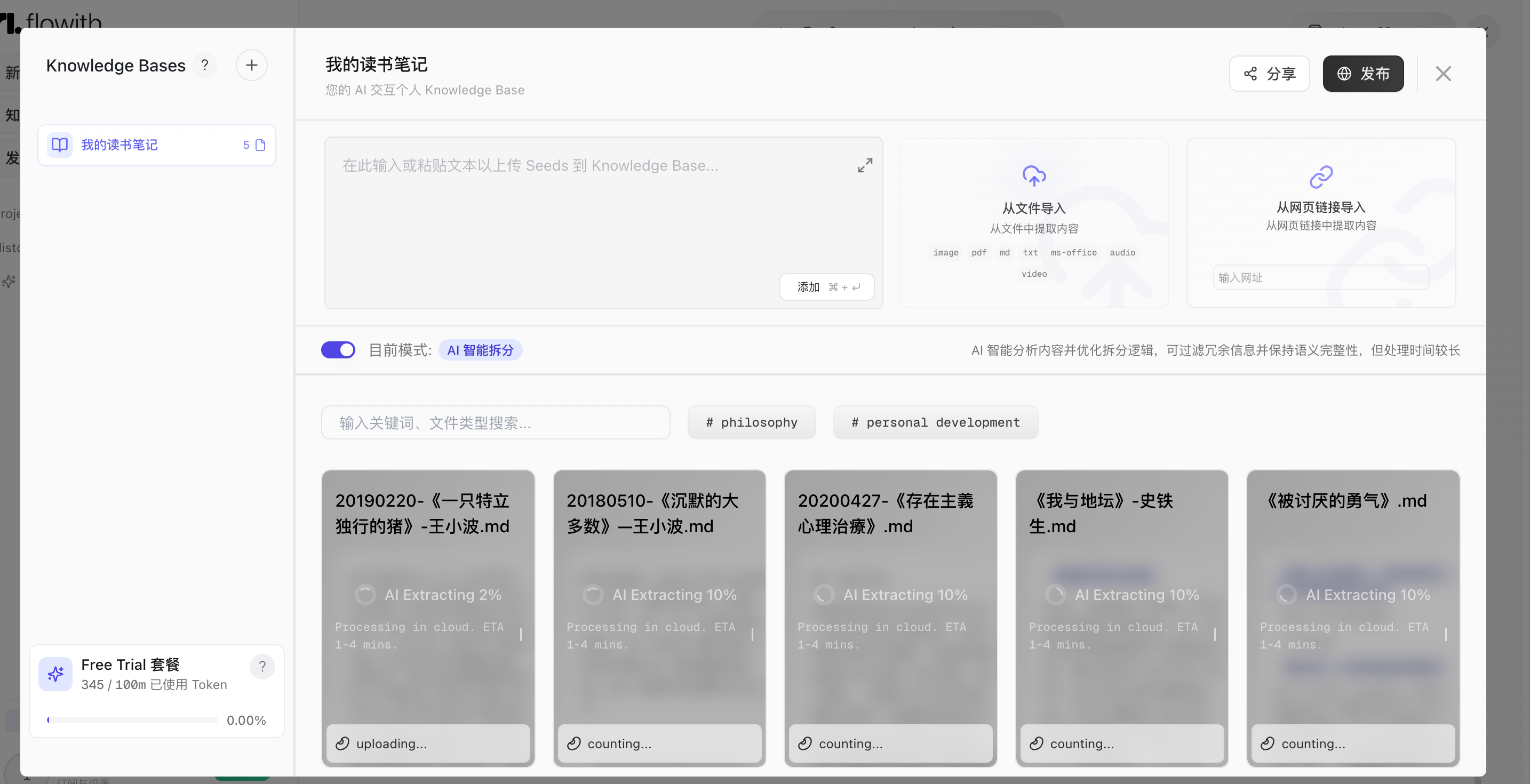
Task: Open Knowledge Bases help question mark
Action: click(x=205, y=65)
